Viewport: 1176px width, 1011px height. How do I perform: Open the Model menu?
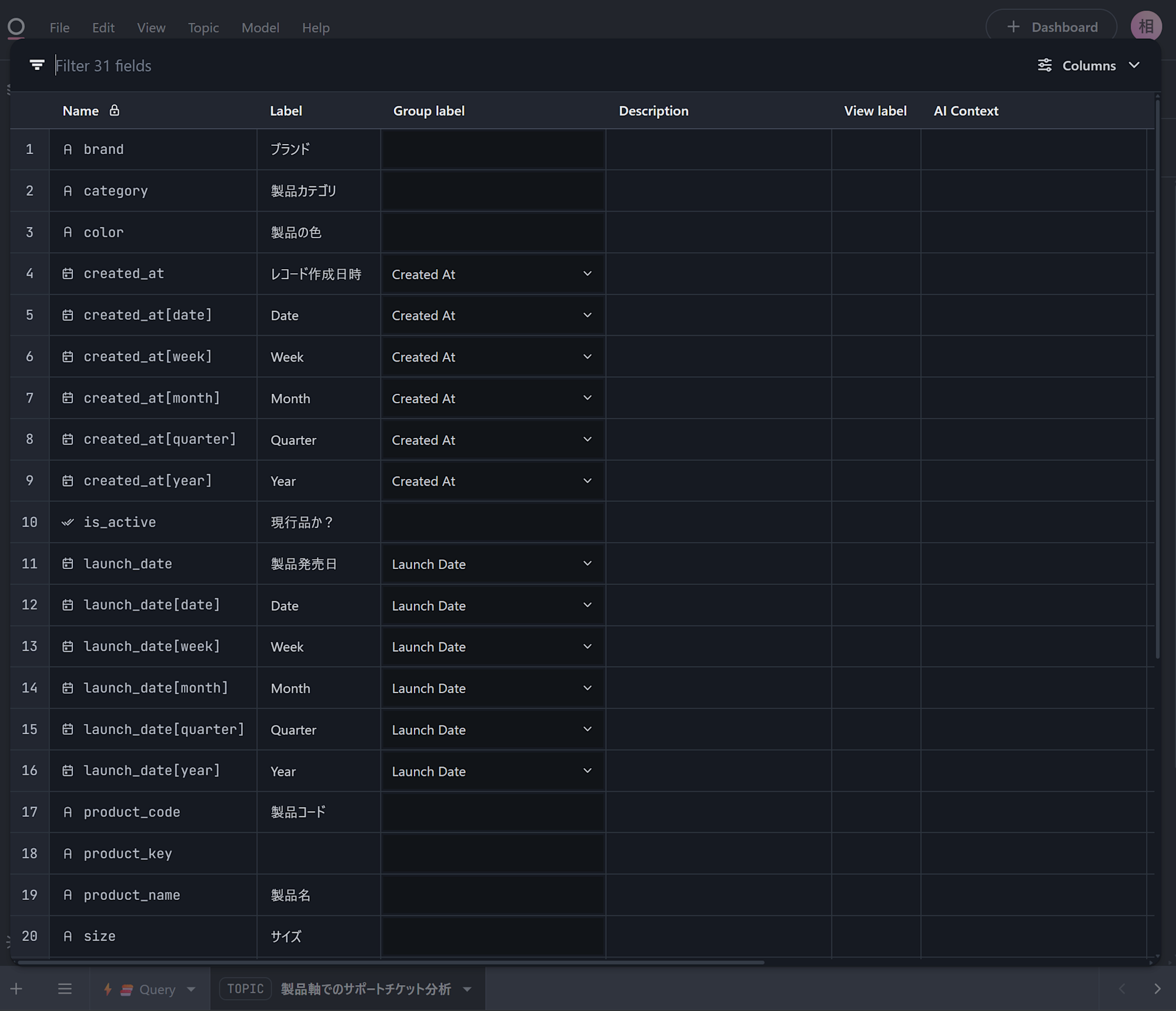pyautogui.click(x=260, y=28)
